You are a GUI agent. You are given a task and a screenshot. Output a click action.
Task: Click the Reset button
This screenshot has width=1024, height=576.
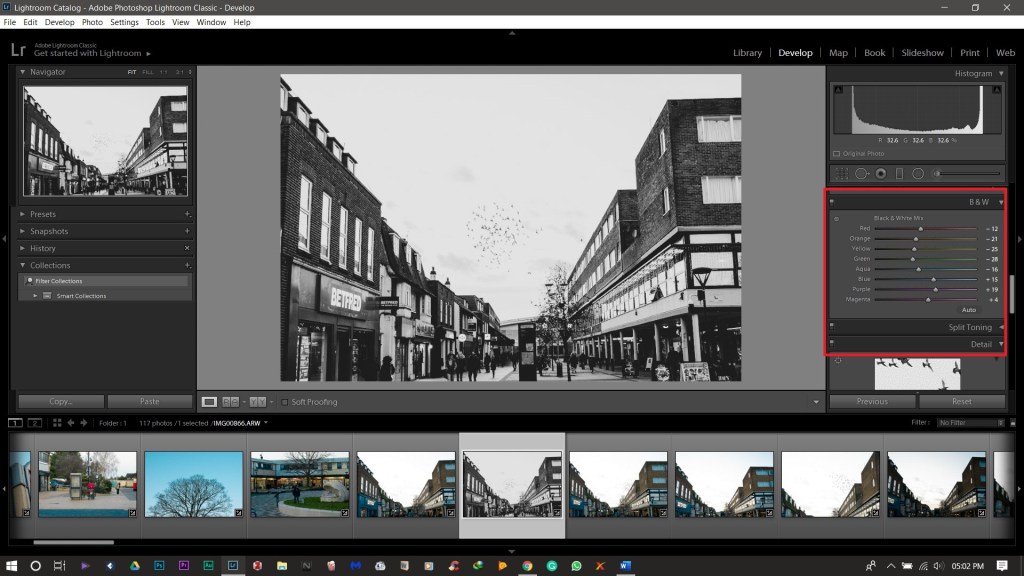click(x=961, y=402)
